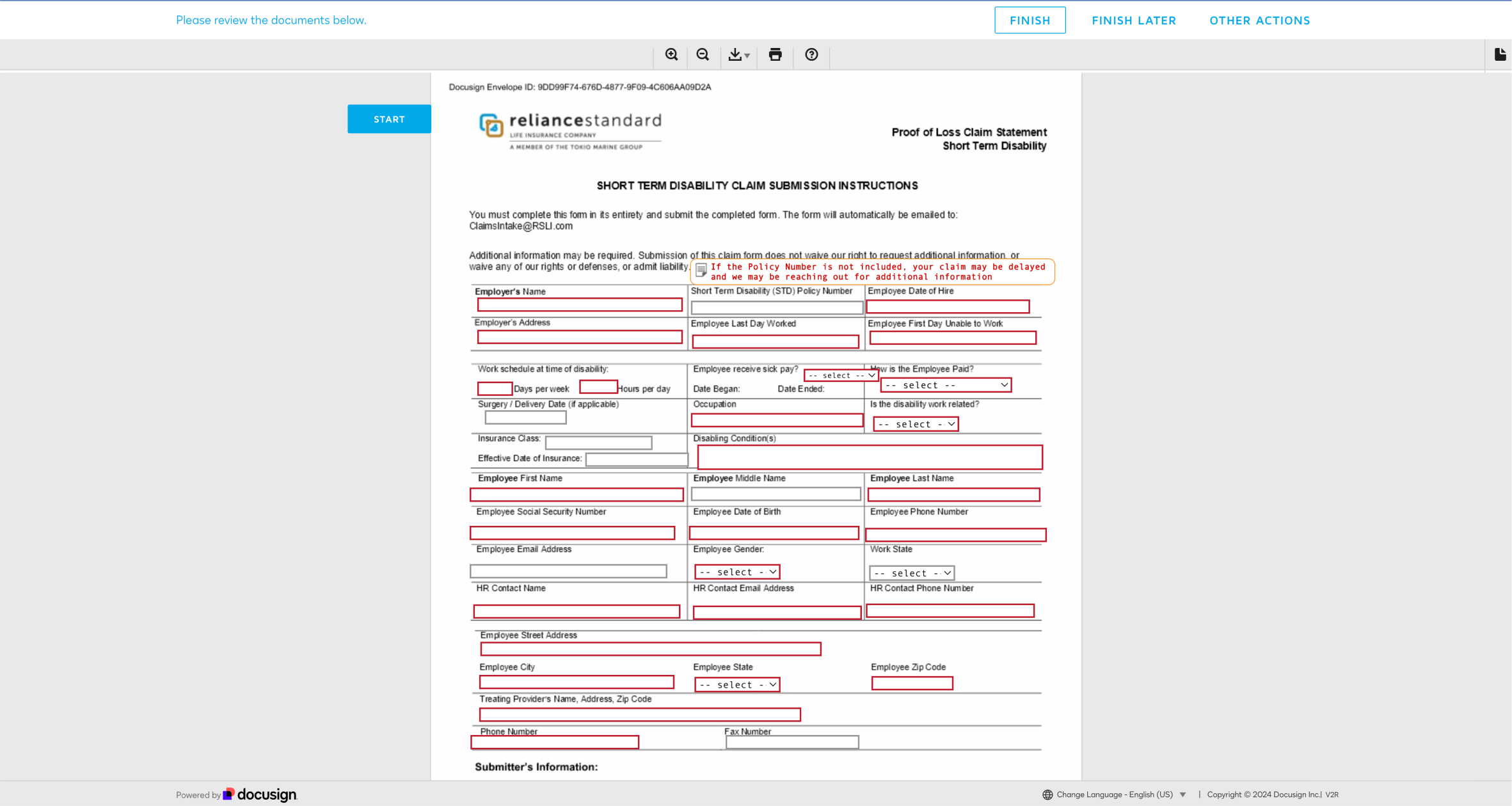Click the Effective Date of Insurance field

pos(637,460)
